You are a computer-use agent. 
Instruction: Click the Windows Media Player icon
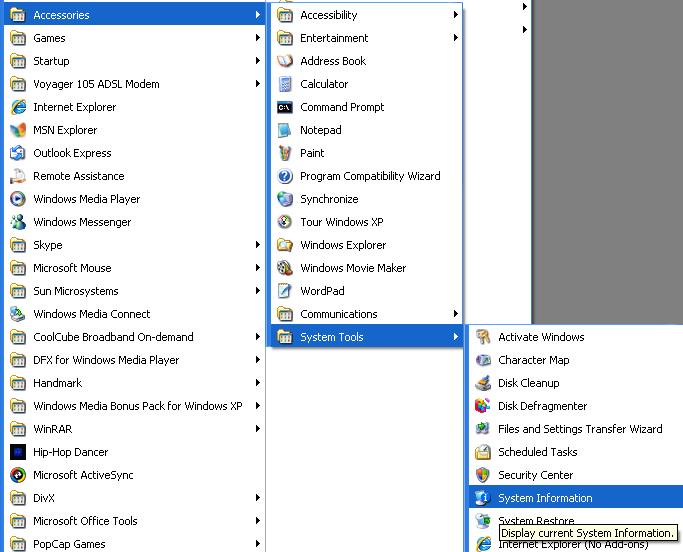pos(18,199)
